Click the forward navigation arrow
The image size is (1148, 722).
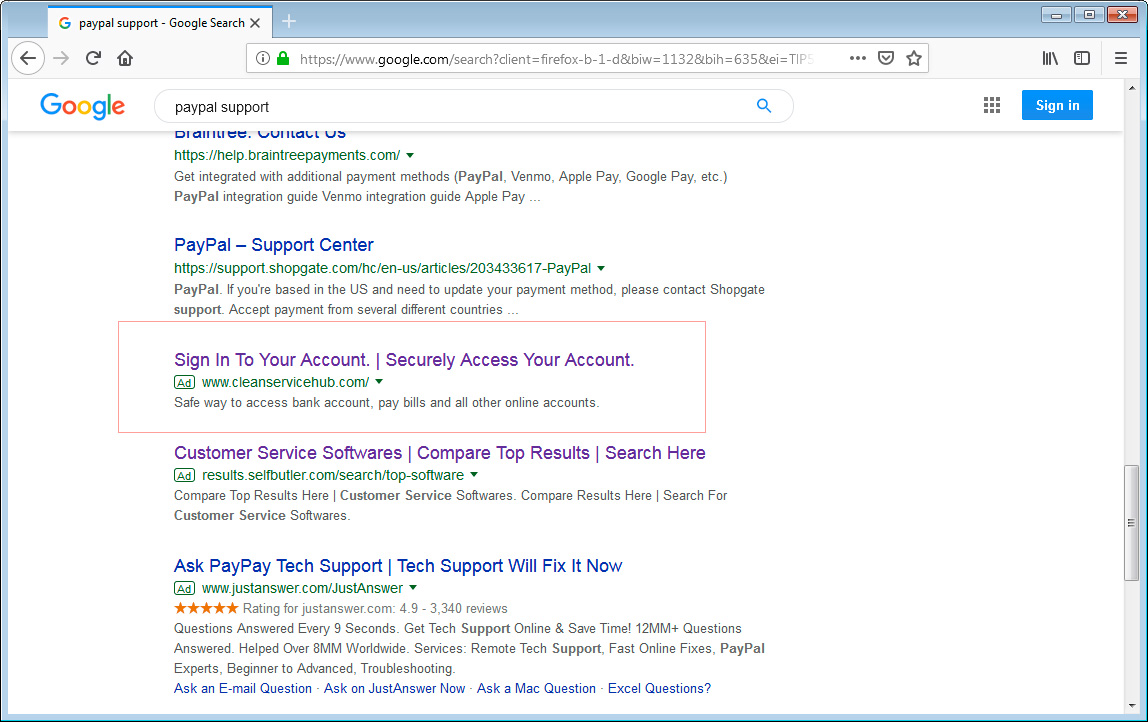[x=62, y=59]
